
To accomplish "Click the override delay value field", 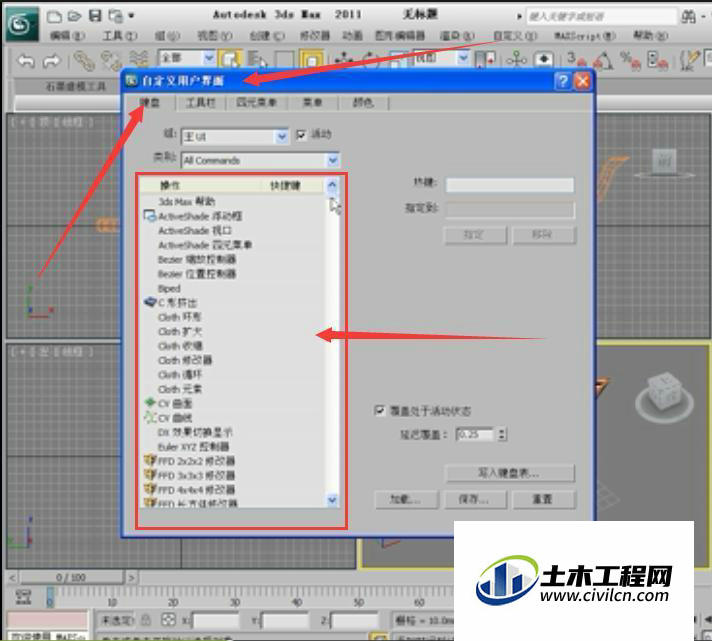I will [x=475, y=434].
